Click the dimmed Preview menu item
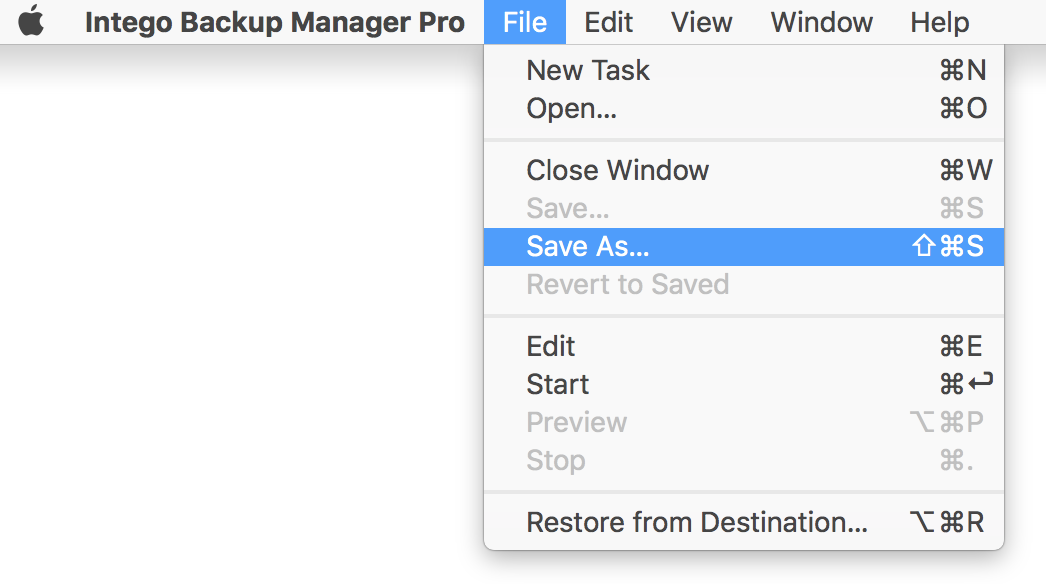The image size is (1046, 584). click(x=744, y=422)
